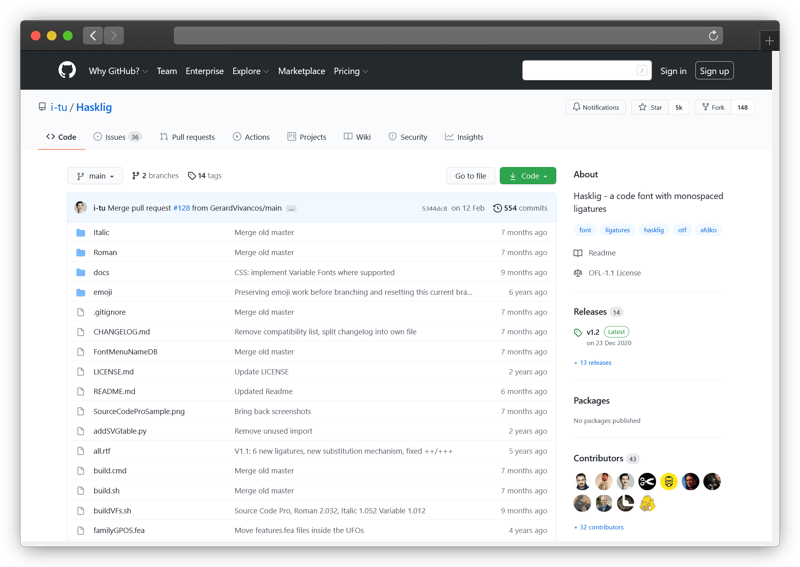Click the Sign up button
The width and height of the screenshot is (800, 567).
(714, 71)
